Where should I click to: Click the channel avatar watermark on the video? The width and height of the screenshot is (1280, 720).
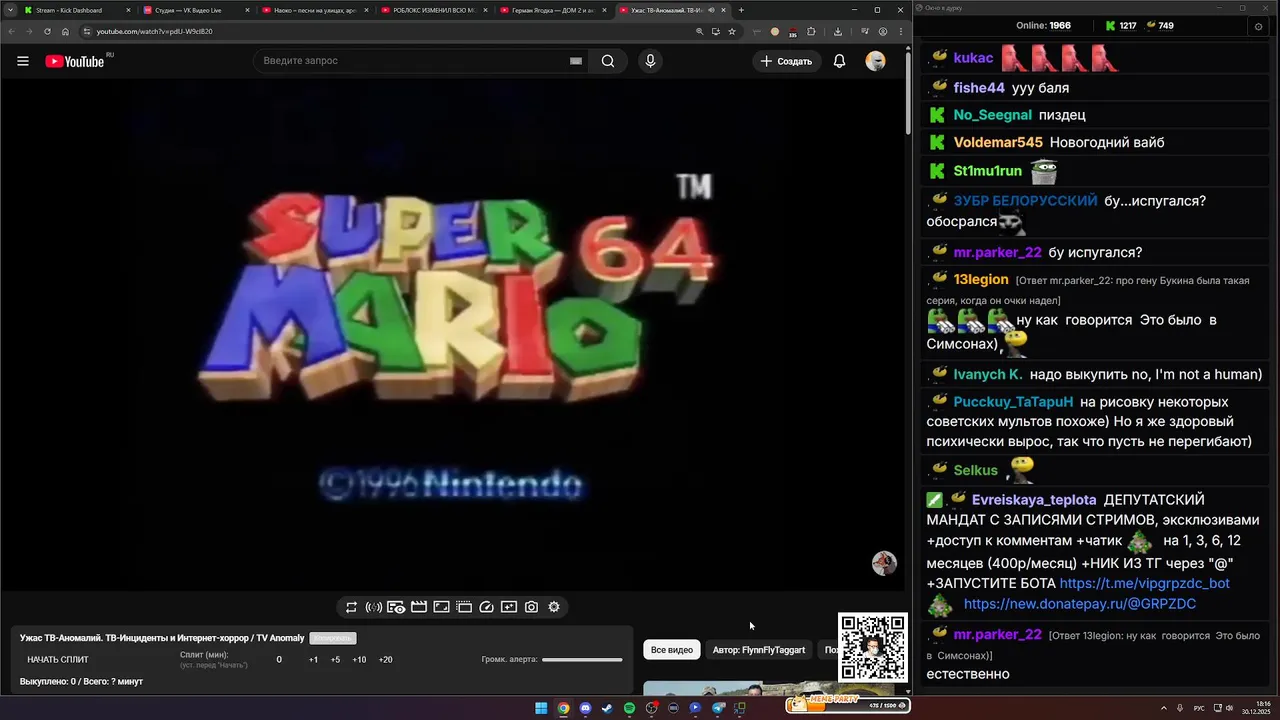pyautogui.click(x=884, y=563)
